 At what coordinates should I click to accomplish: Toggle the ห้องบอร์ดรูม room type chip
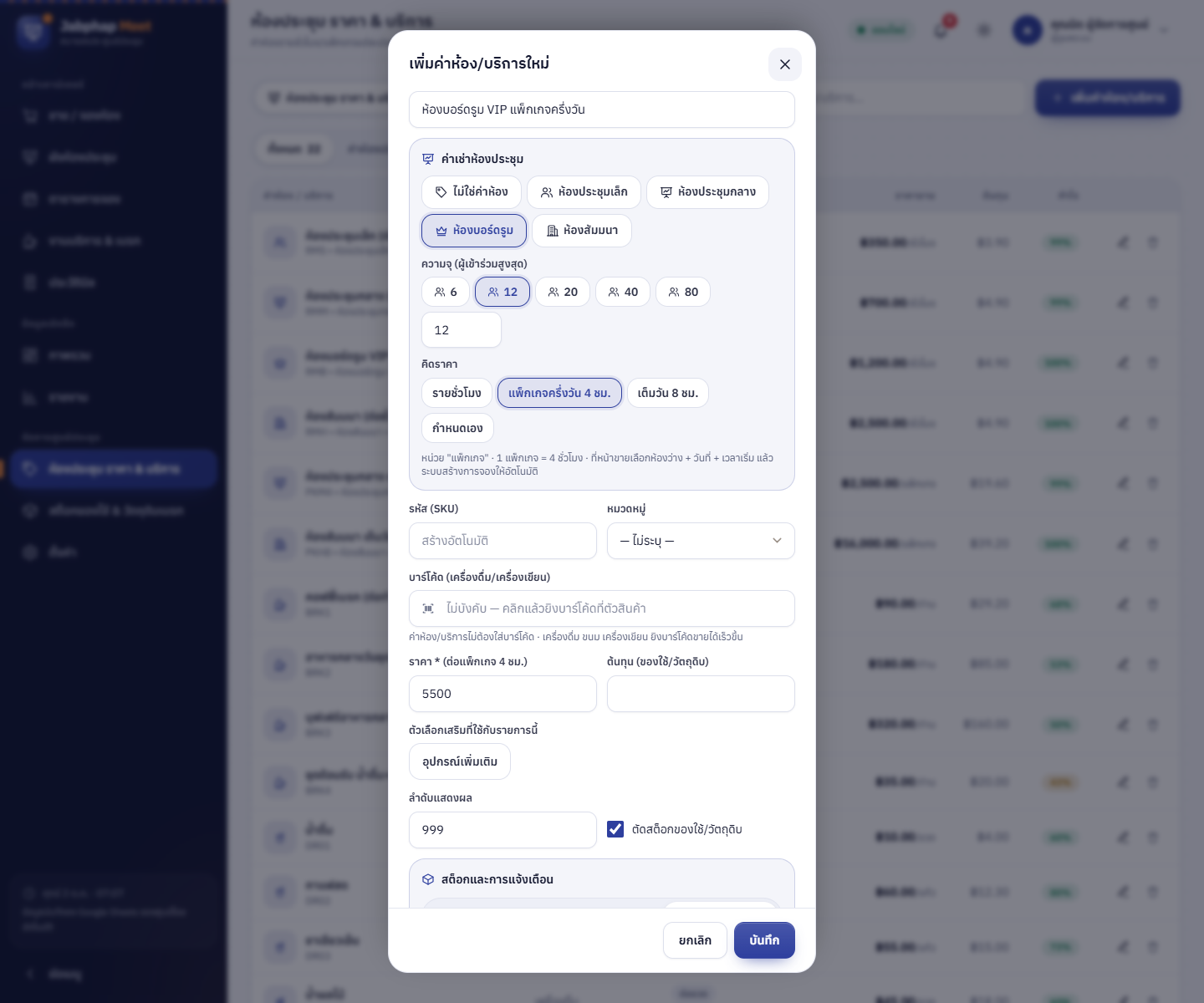pos(474,231)
